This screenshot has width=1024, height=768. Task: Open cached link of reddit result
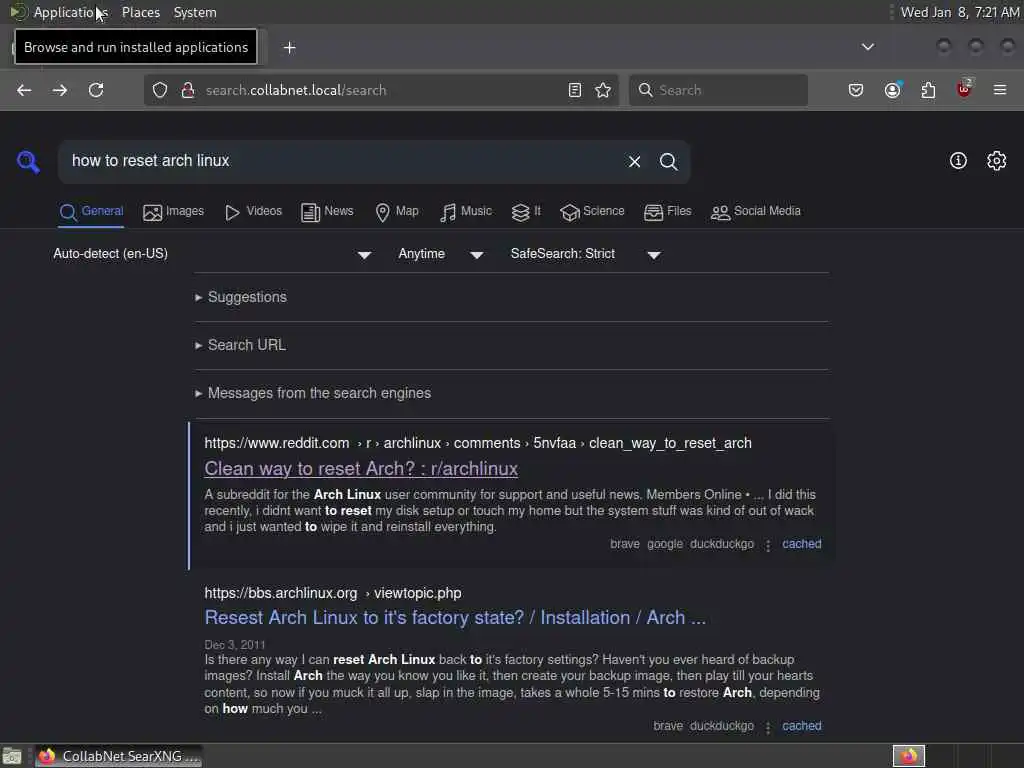(x=802, y=544)
